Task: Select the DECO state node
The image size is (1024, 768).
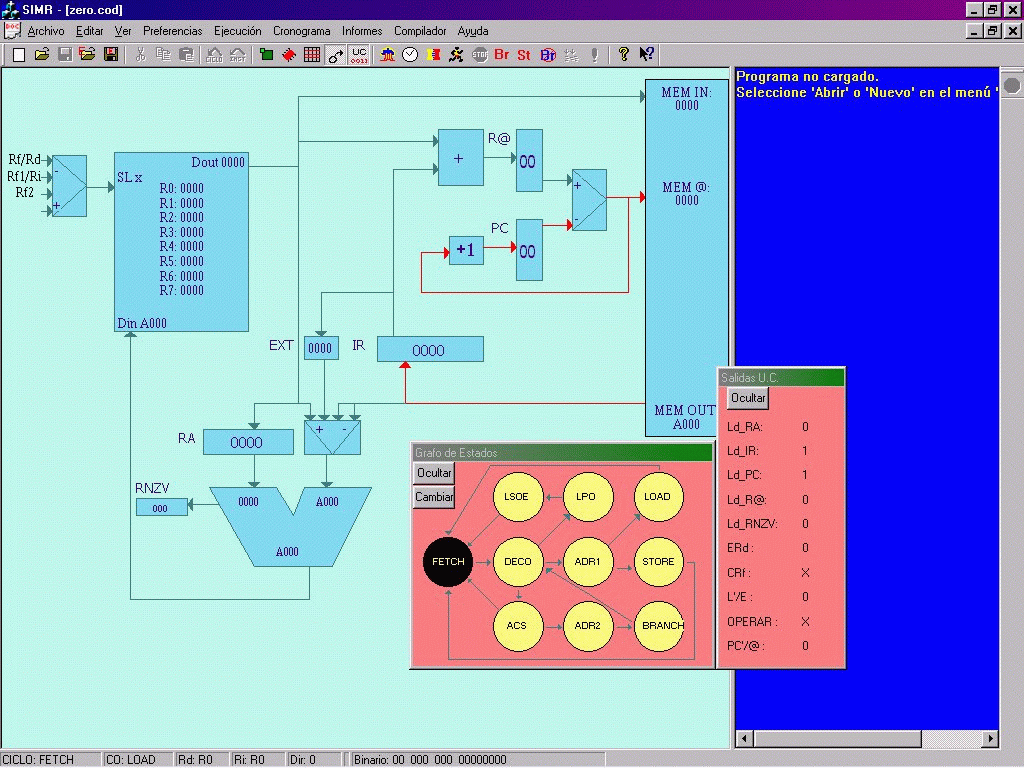Action: click(518, 561)
